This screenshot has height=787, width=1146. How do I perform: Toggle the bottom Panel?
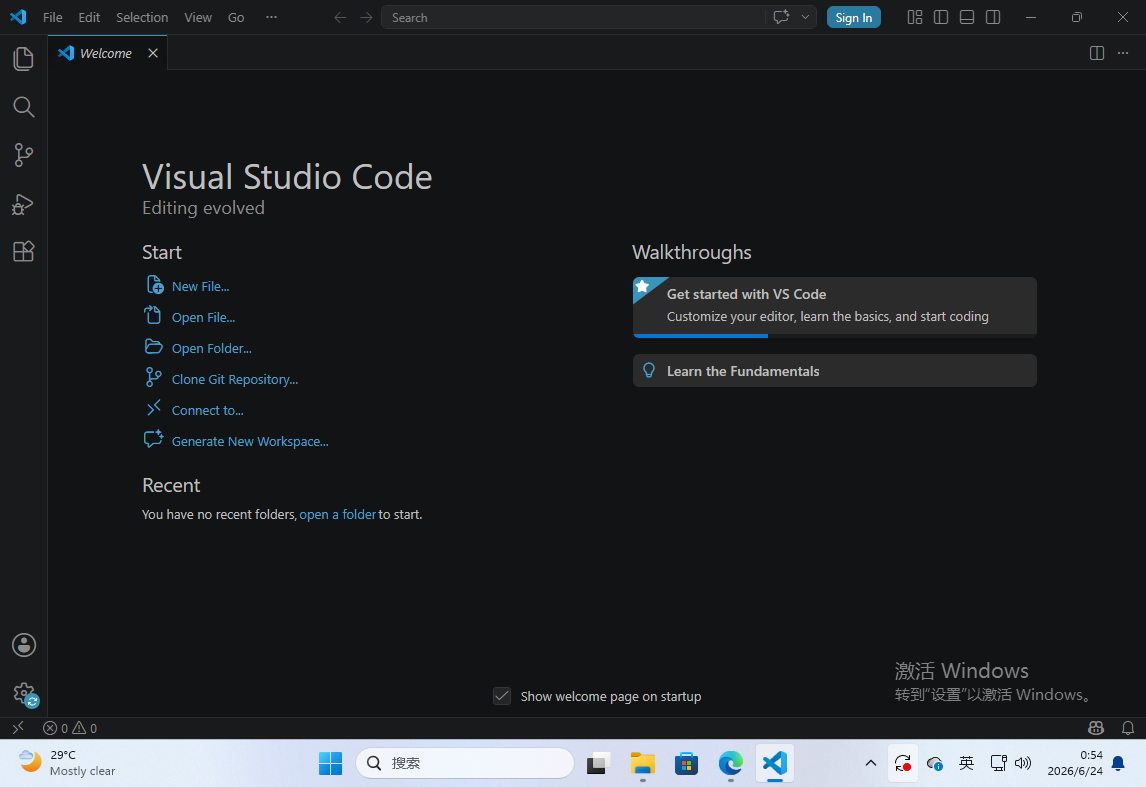(966, 18)
